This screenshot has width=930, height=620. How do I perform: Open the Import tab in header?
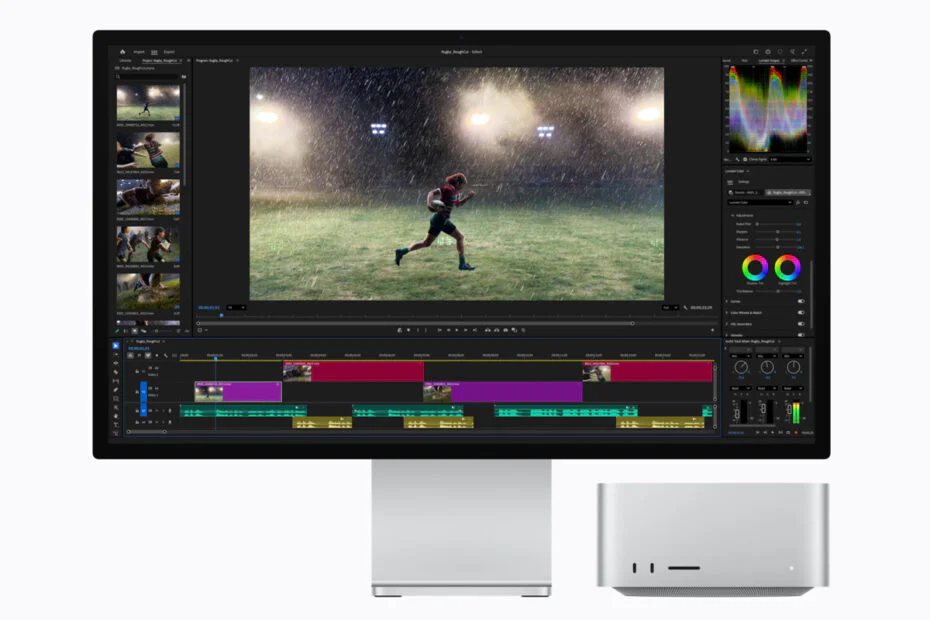tap(139, 52)
